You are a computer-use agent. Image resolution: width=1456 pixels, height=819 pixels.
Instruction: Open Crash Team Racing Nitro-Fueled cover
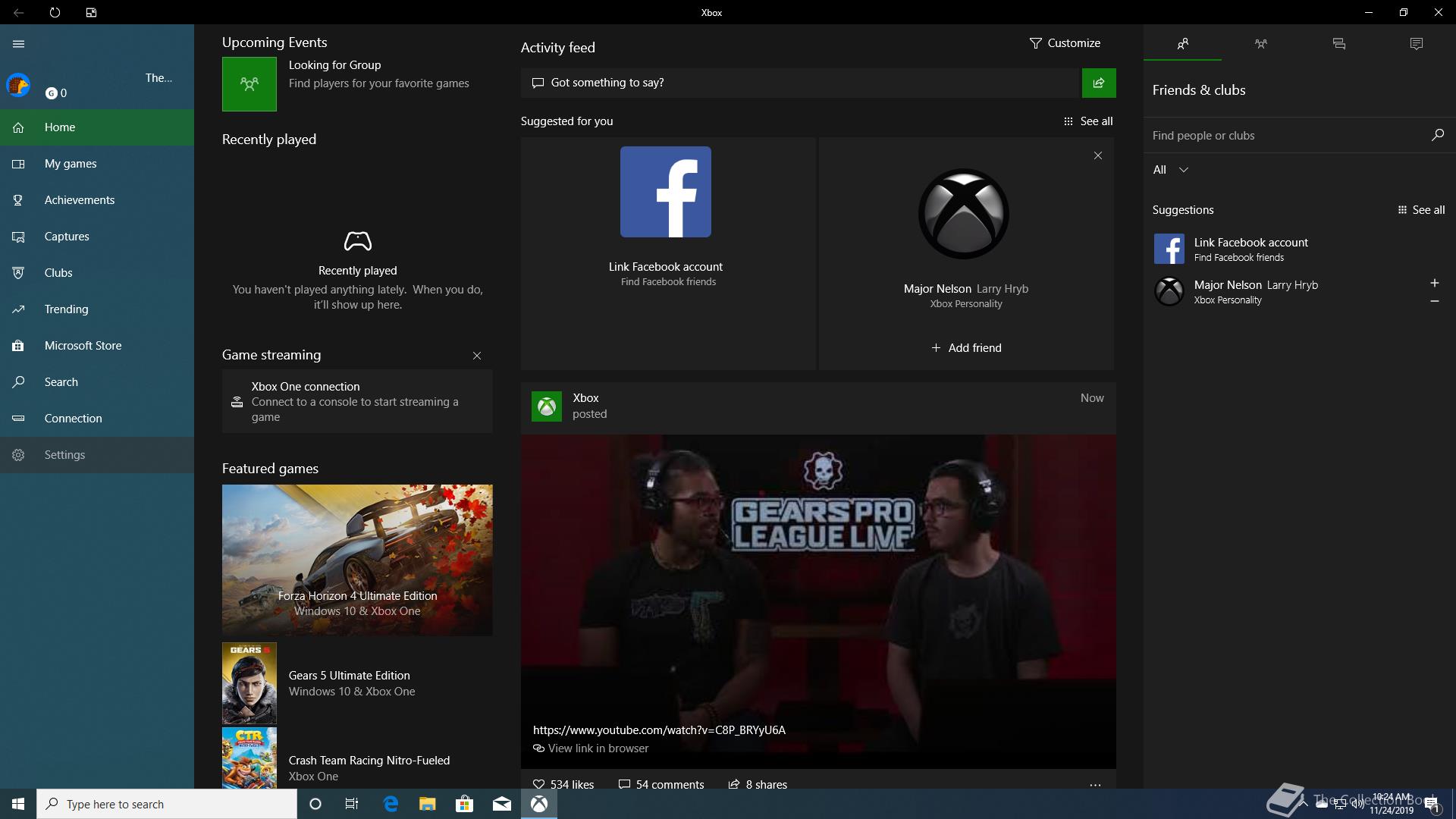pyautogui.click(x=249, y=758)
